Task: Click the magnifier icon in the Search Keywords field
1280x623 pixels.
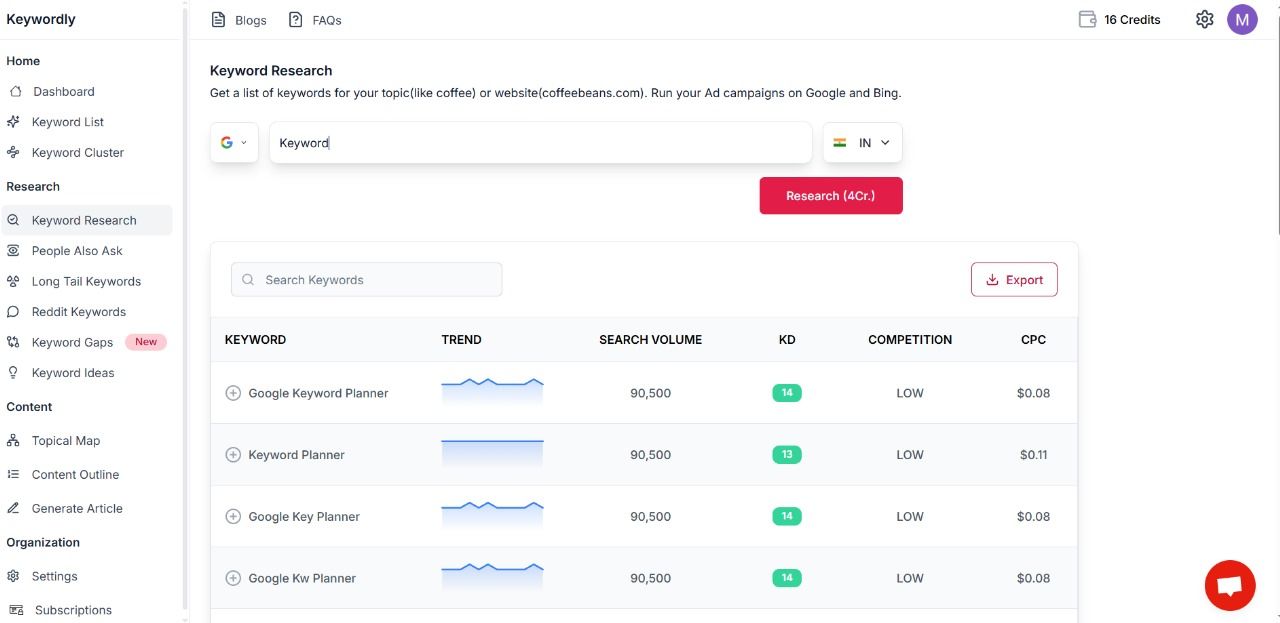Action: point(248,280)
